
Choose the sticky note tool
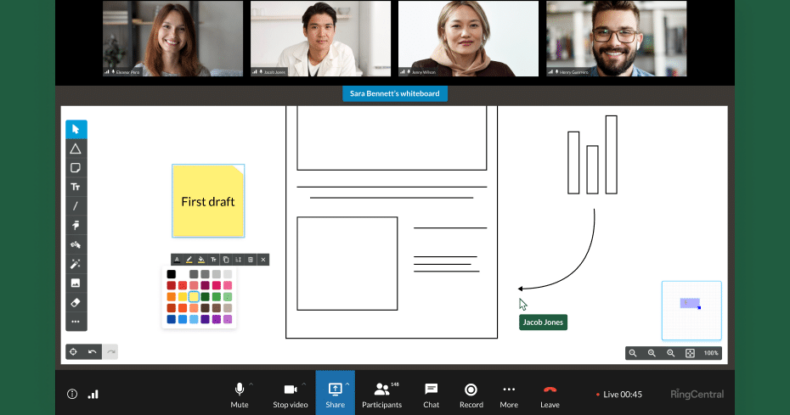(76, 167)
